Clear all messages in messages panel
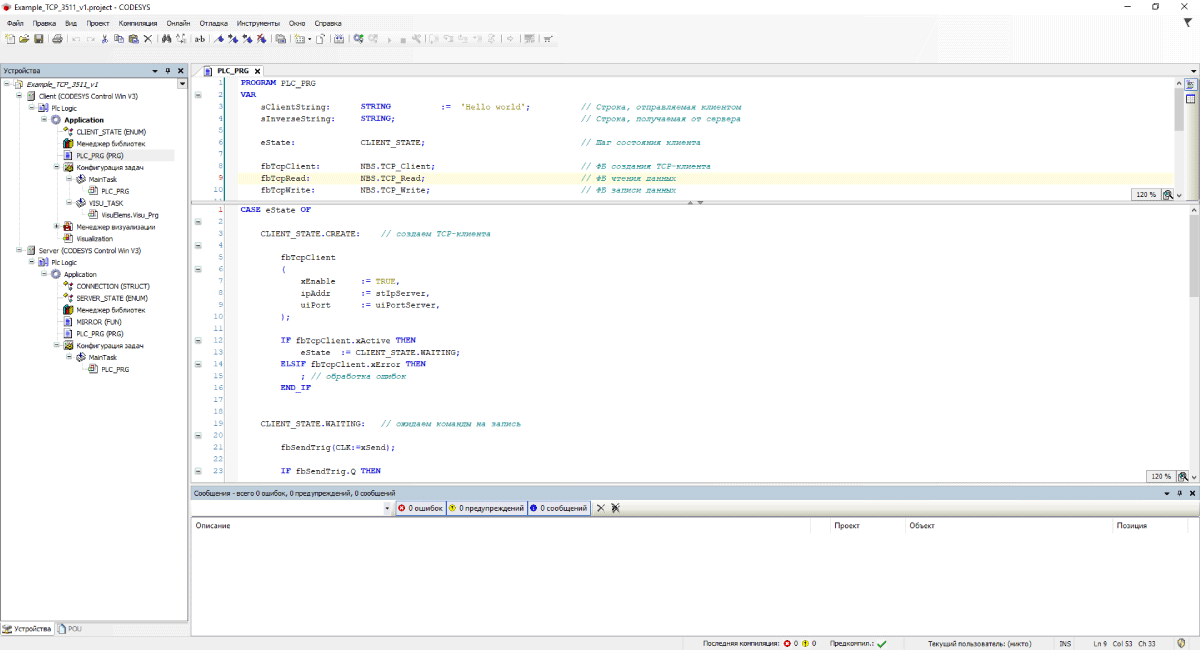Screen dimensions: 1200x650 (601, 508)
